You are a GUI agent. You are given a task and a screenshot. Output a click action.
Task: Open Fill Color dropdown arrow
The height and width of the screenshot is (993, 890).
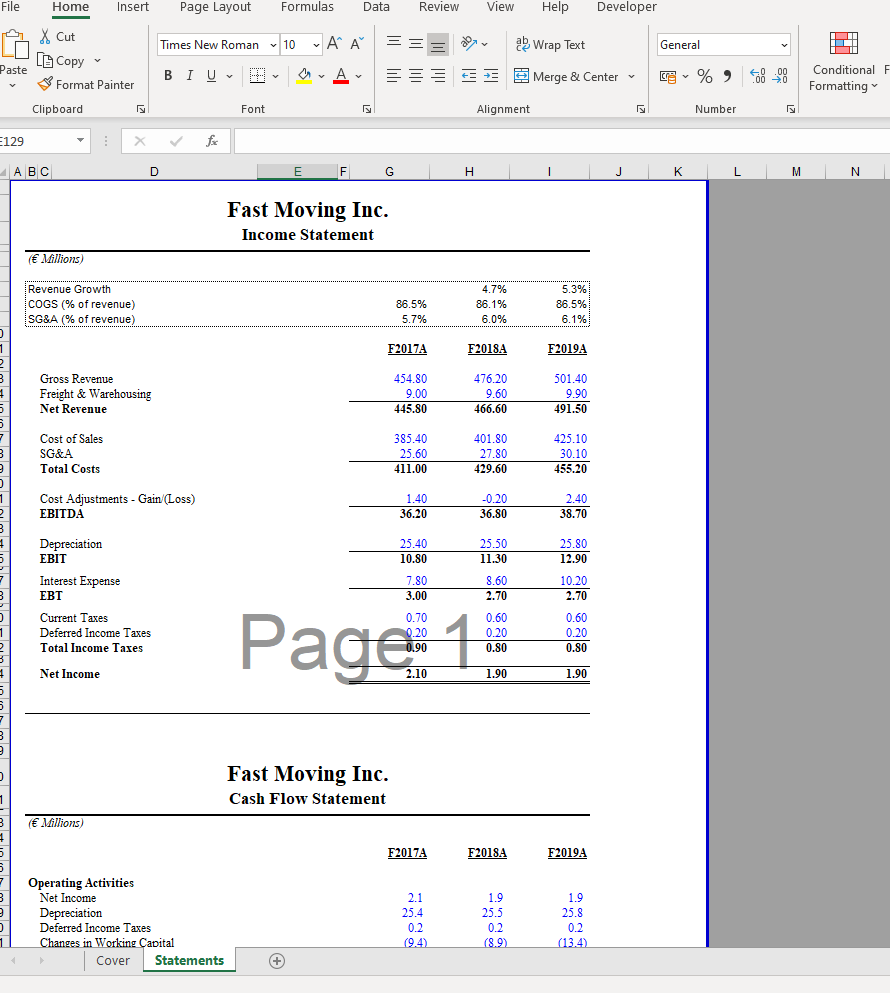321,77
